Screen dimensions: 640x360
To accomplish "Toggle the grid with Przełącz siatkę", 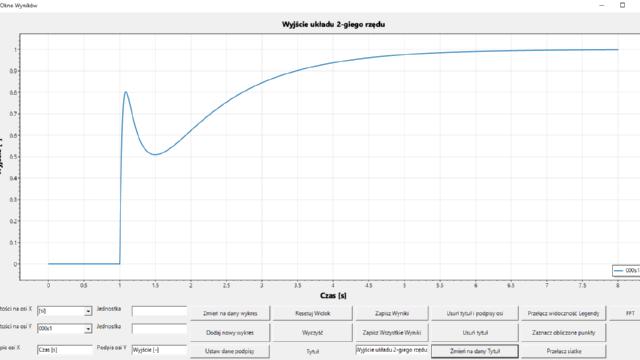I will click(x=563, y=351).
